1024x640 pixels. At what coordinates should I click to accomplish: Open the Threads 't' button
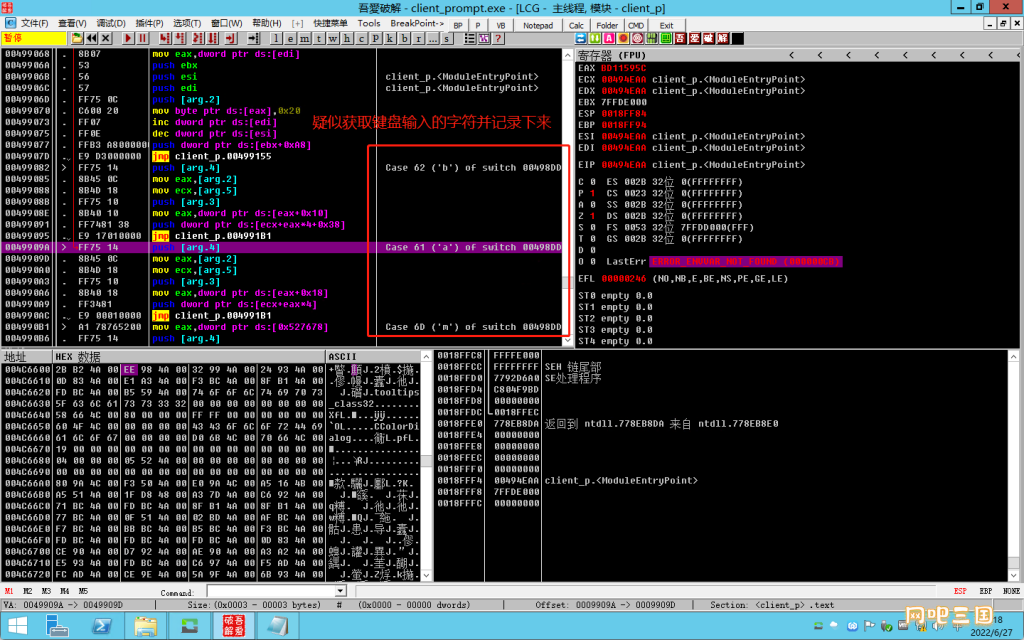pos(319,39)
